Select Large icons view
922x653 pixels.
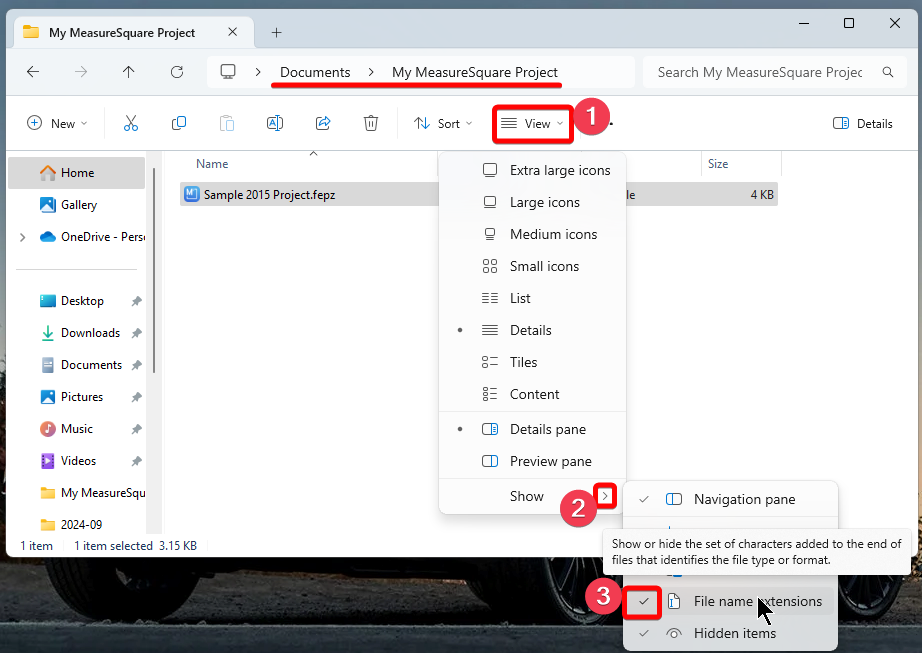click(x=532, y=202)
